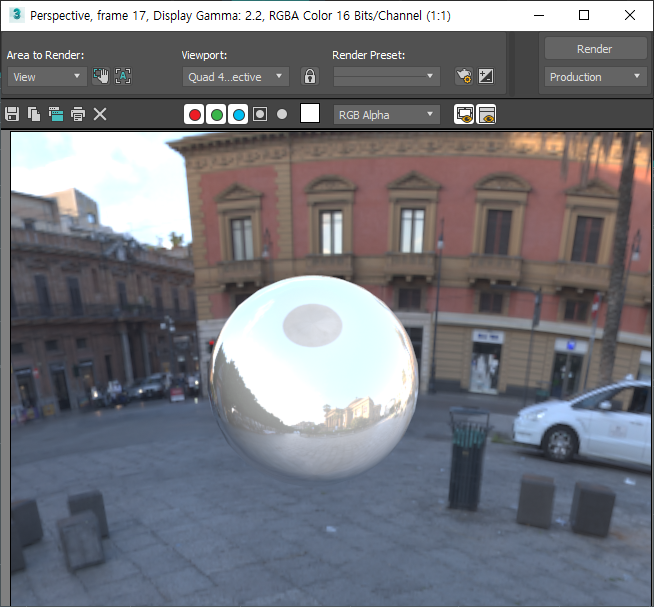Click the Save Image floppy icon
Screen dimensions: 654x607
[12, 114]
